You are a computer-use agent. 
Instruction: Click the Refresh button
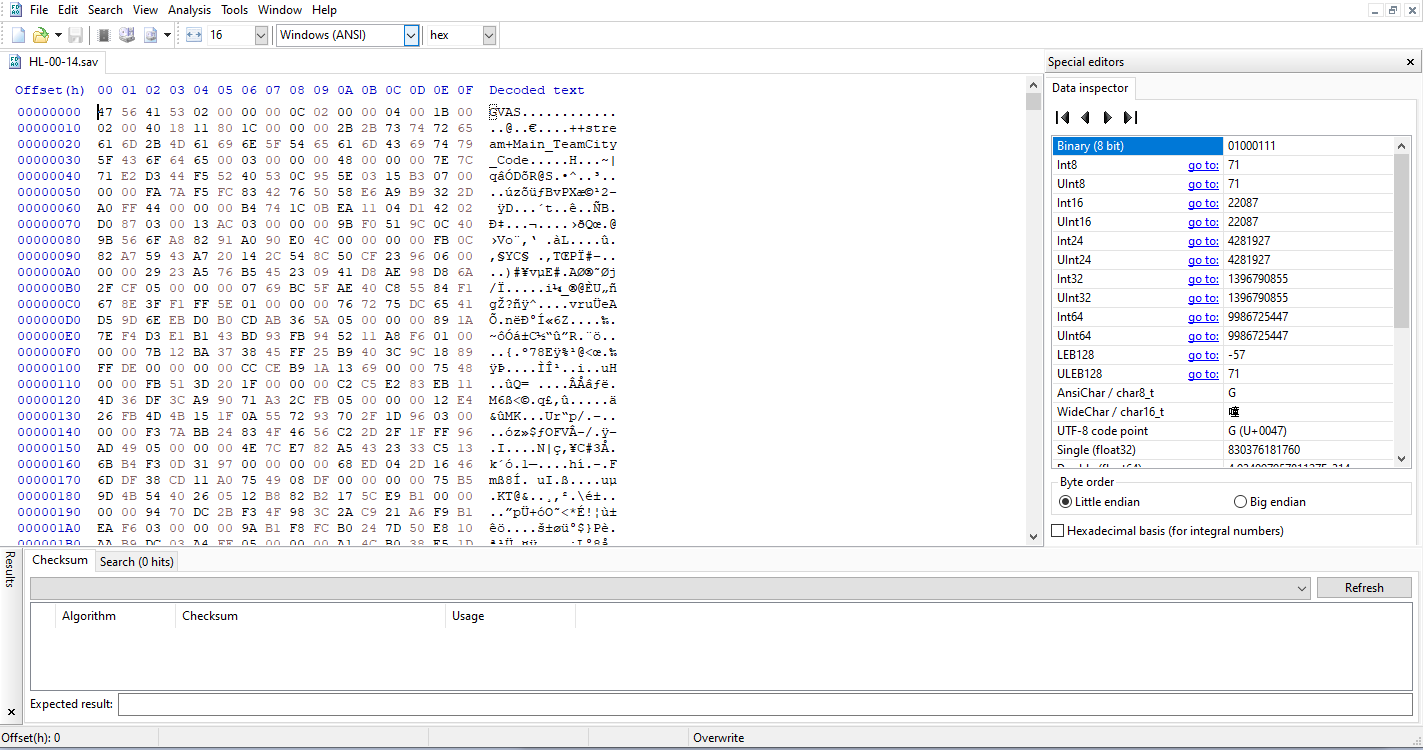(x=1364, y=588)
